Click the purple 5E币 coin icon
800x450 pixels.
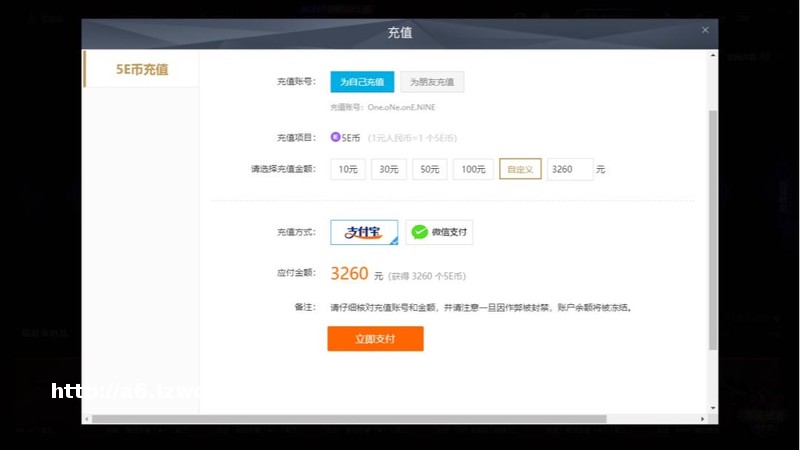point(335,137)
